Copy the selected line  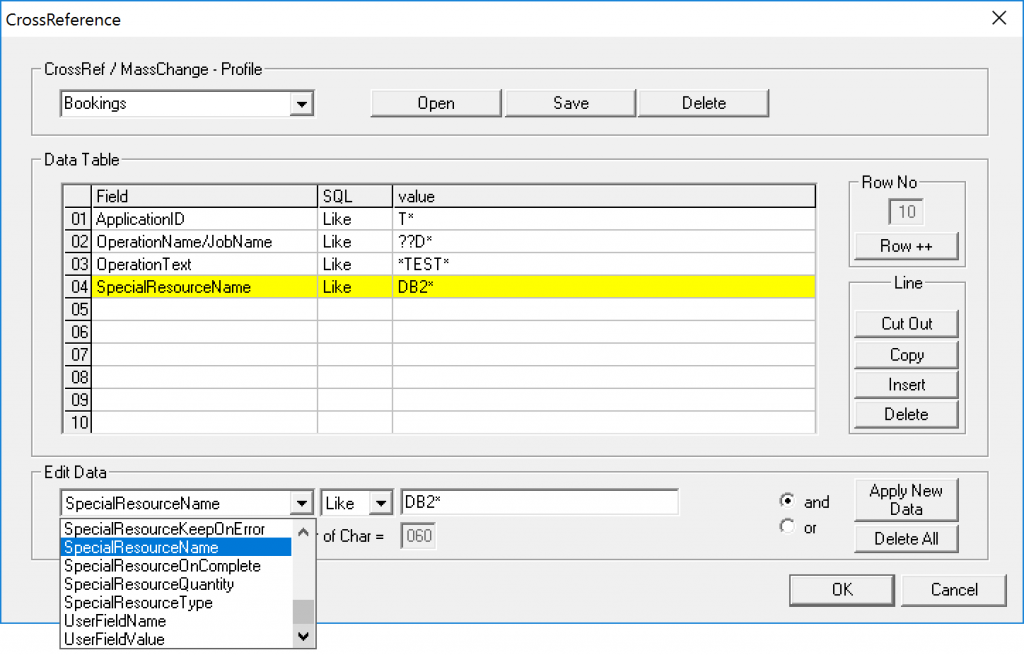(x=905, y=354)
